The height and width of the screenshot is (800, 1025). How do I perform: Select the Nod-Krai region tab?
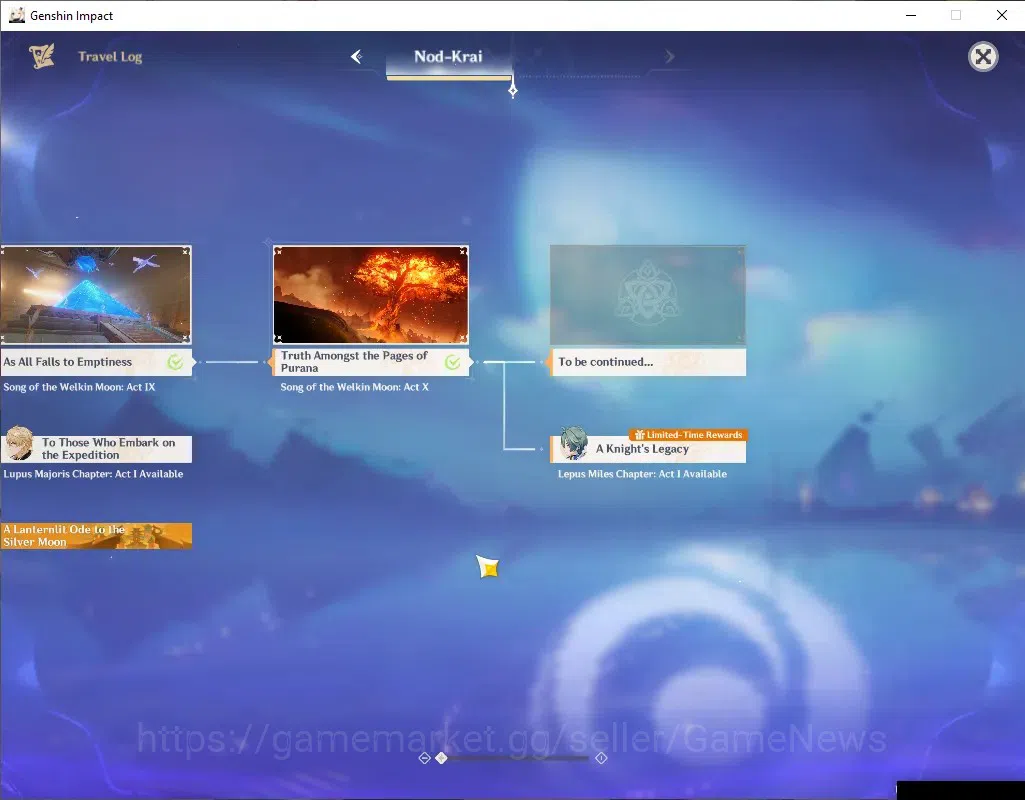[448, 57]
